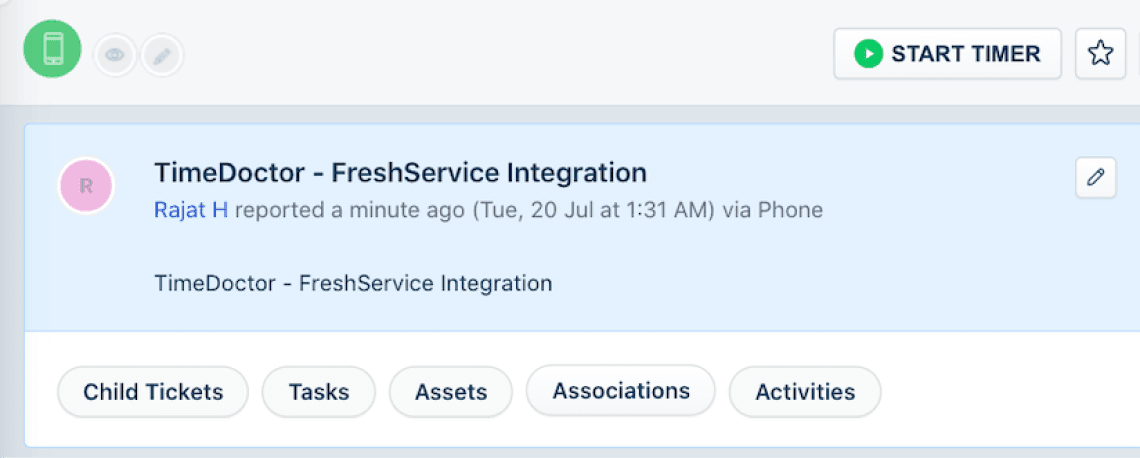1140x458 pixels.
Task: Click the green phone source icon
Action: pos(53,49)
